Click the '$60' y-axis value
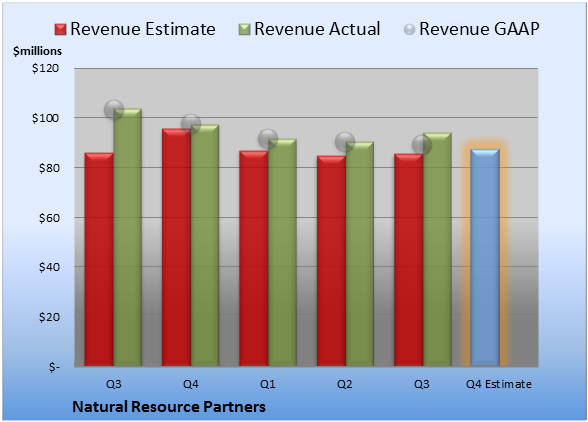This screenshot has width=588, height=422. [49, 218]
